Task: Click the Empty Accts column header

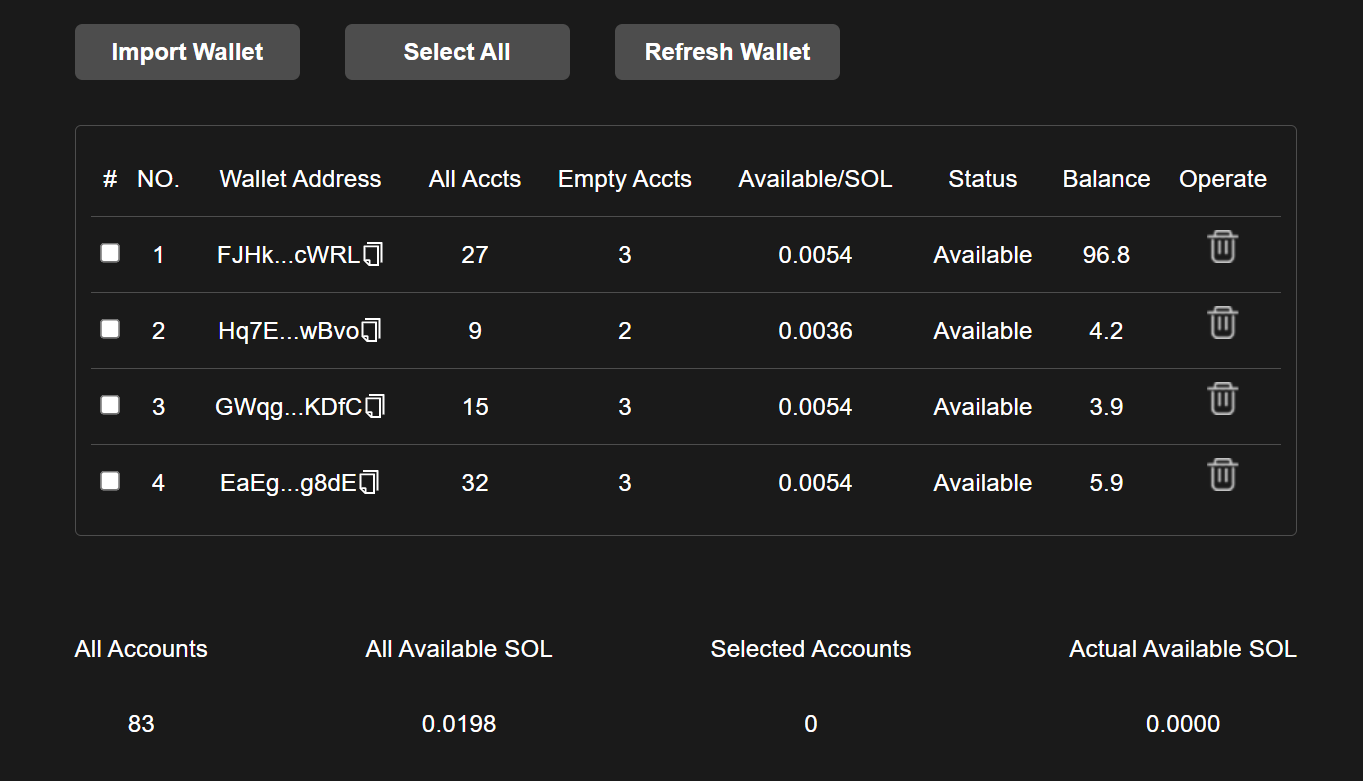Action: tap(624, 179)
